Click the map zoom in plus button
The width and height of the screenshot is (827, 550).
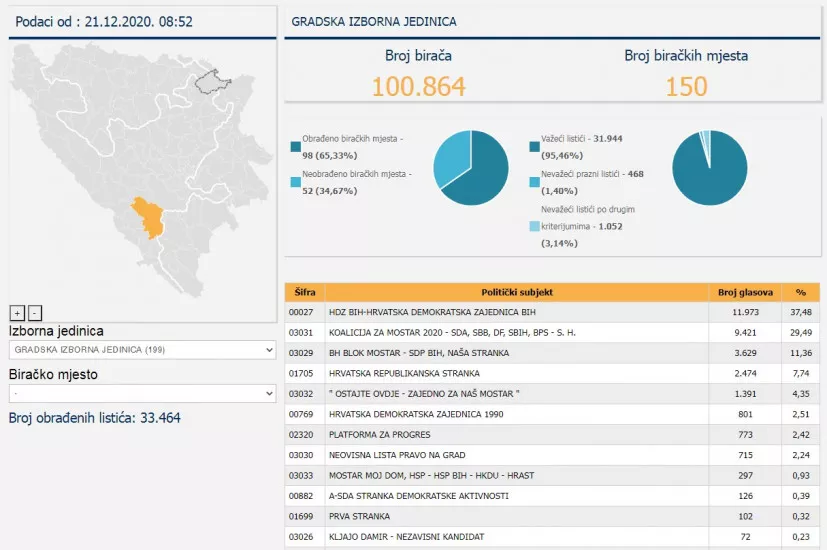pyautogui.click(x=17, y=312)
